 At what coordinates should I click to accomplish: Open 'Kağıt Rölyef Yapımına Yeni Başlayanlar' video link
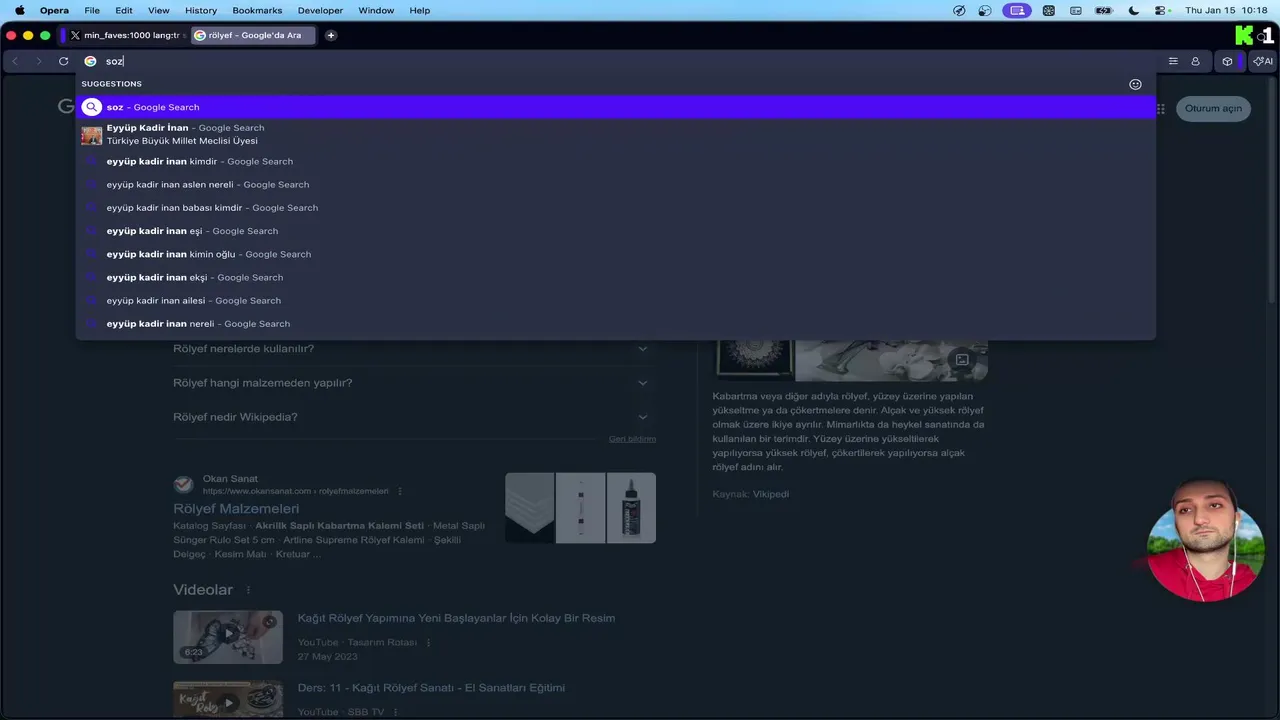pyautogui.click(x=456, y=618)
